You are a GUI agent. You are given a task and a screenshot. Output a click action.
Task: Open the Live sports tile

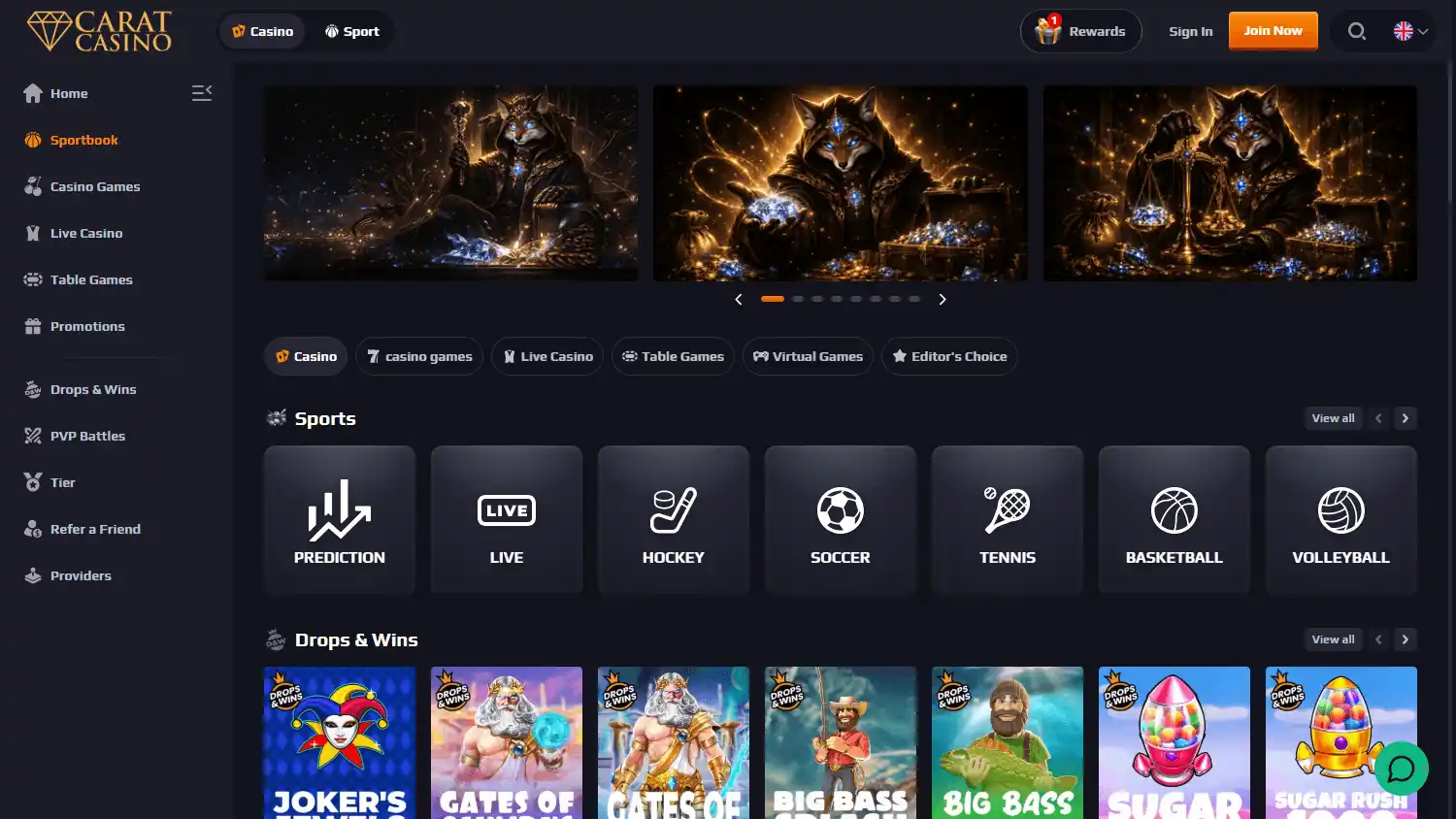click(x=507, y=520)
